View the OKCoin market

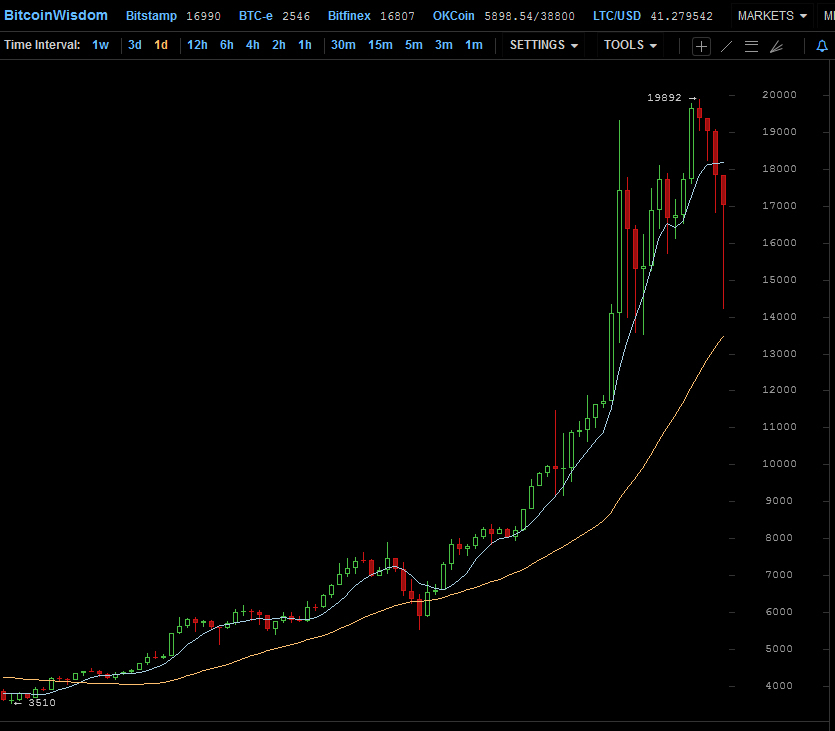pyautogui.click(x=454, y=16)
